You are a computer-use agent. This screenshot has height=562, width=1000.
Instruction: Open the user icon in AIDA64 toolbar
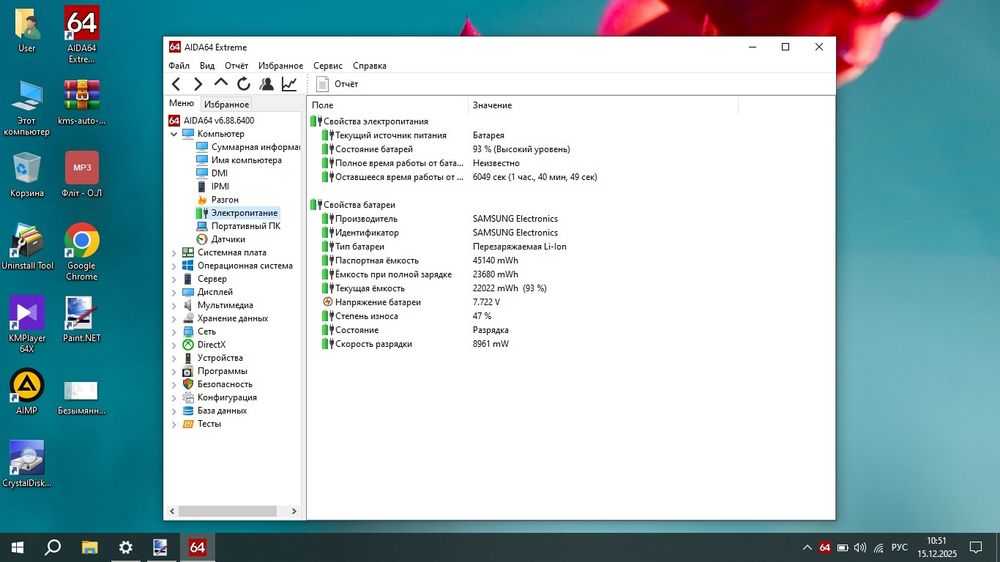(x=267, y=84)
